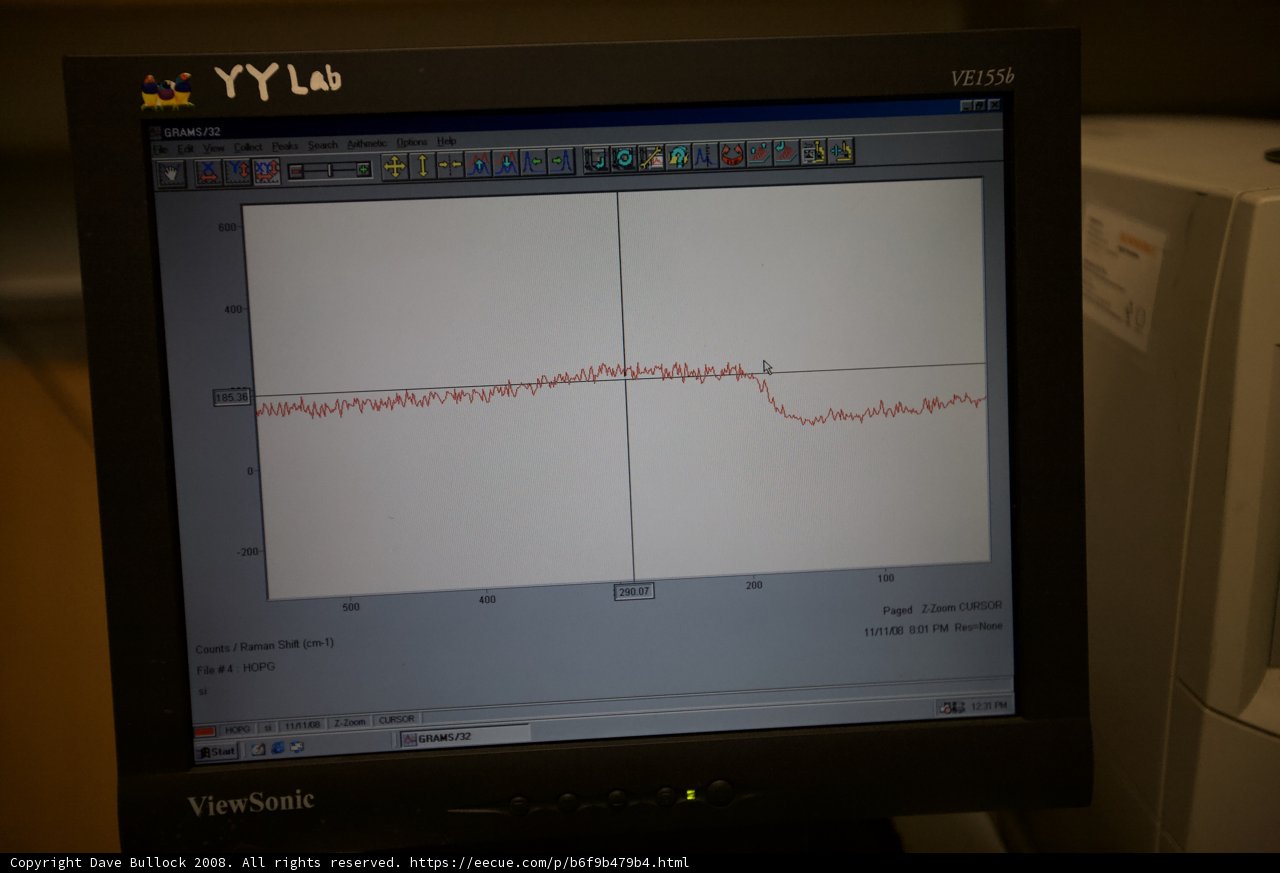
Task: Click the peak down-arrow toolbar icon
Action: tap(506, 162)
